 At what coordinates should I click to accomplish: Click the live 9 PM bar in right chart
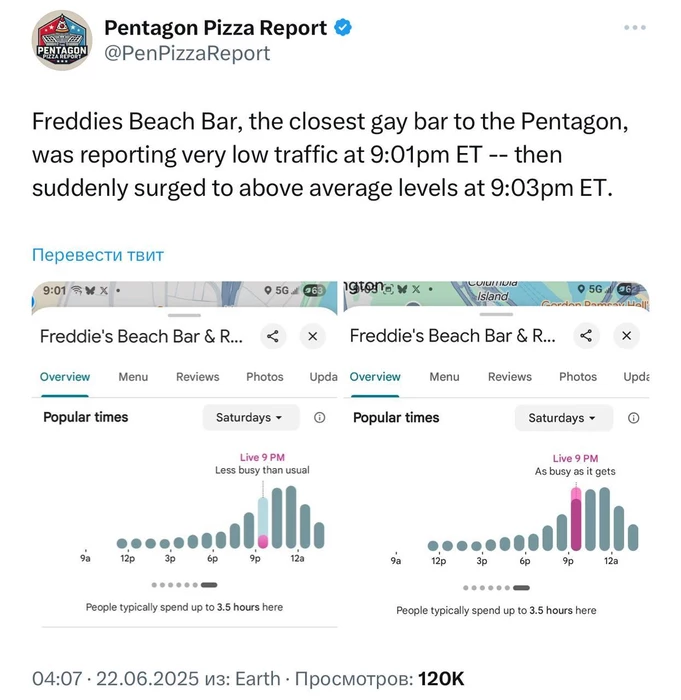tap(576, 519)
